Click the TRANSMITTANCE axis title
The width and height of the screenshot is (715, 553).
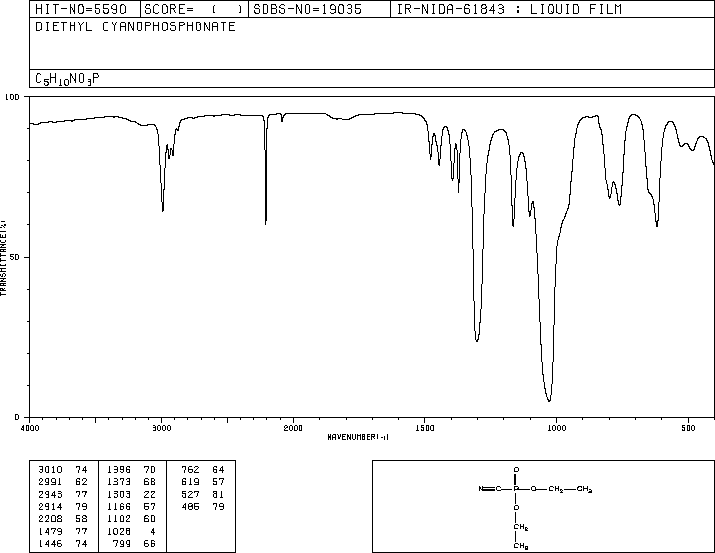tap(3, 258)
